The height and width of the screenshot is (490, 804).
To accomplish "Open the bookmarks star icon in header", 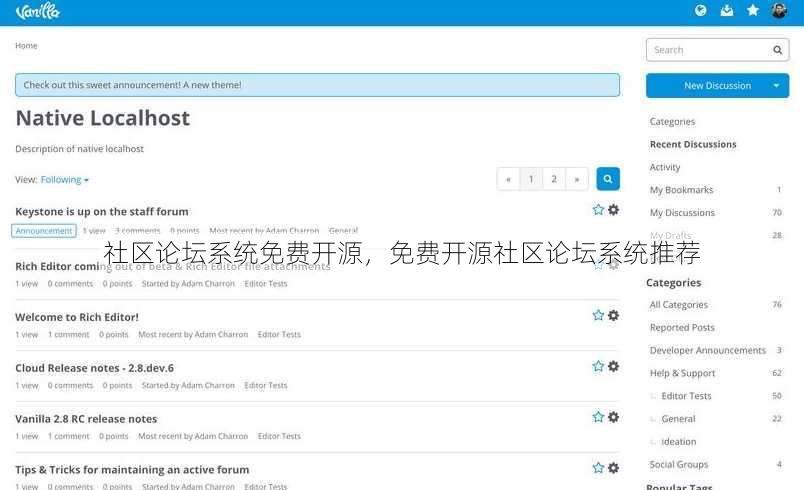I will (753, 10).
